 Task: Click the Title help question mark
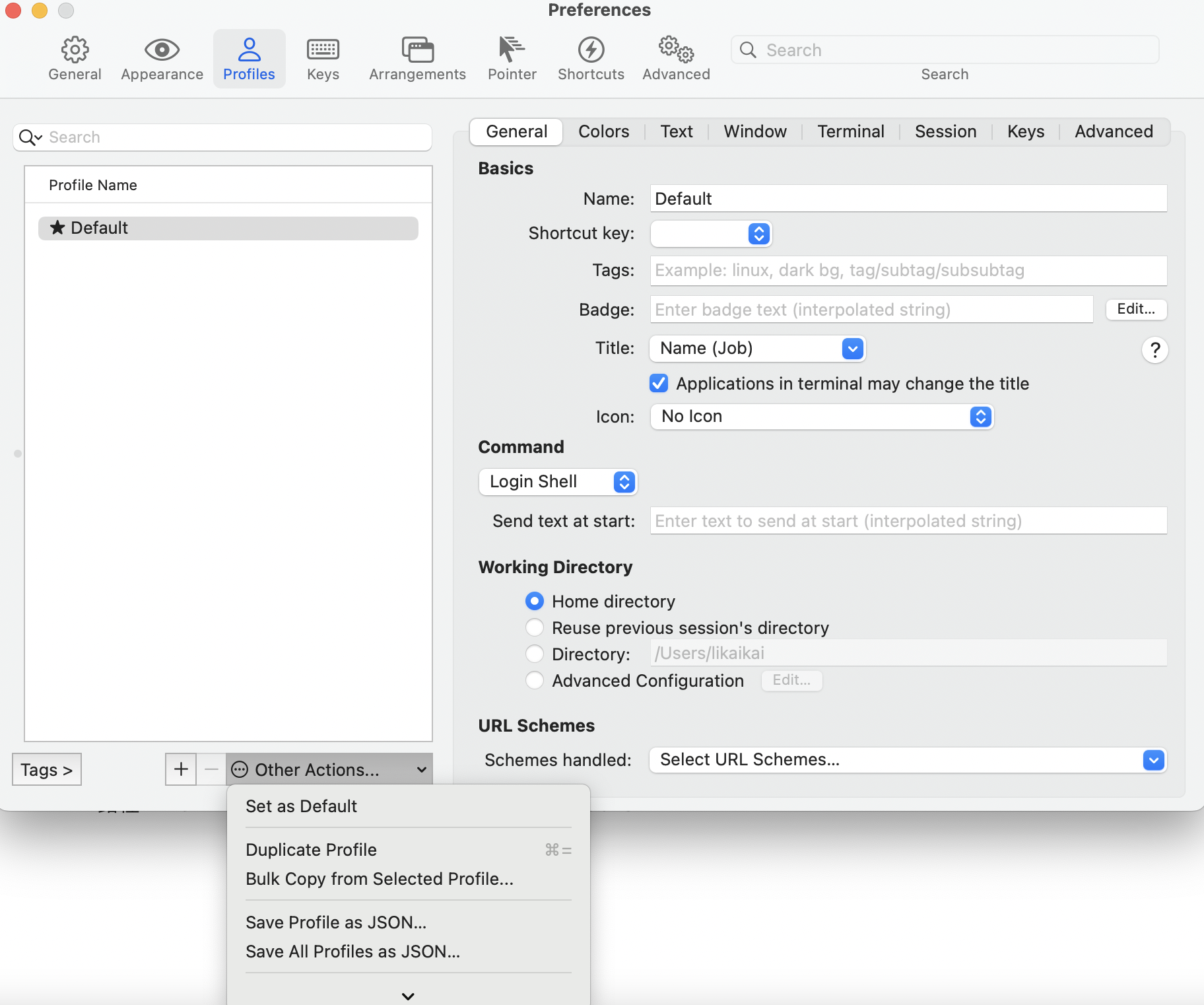[x=1154, y=350]
